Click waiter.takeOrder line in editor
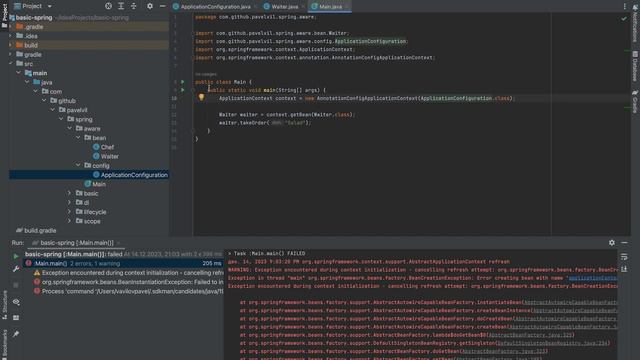Screen dimensions: 640x360 [x=265, y=122]
